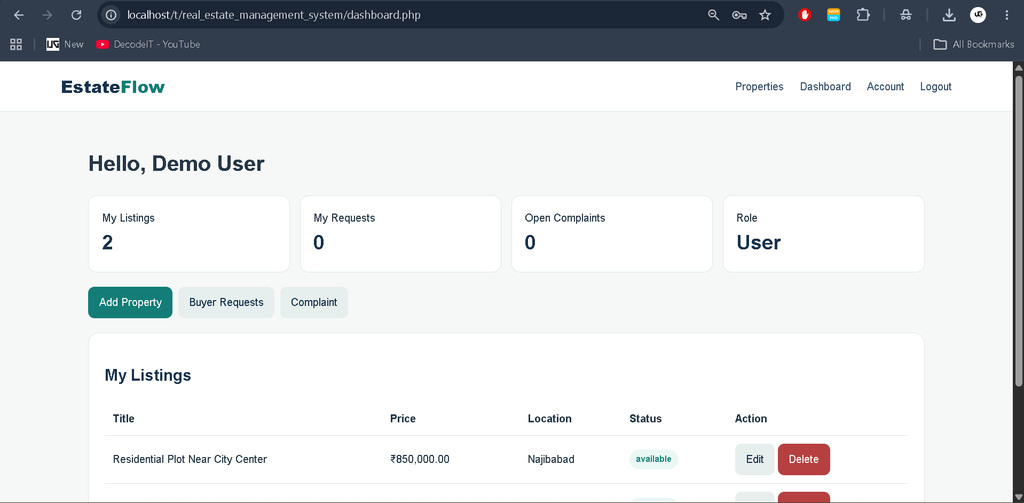Click the "Hello, Demo User" heading

pos(176,164)
